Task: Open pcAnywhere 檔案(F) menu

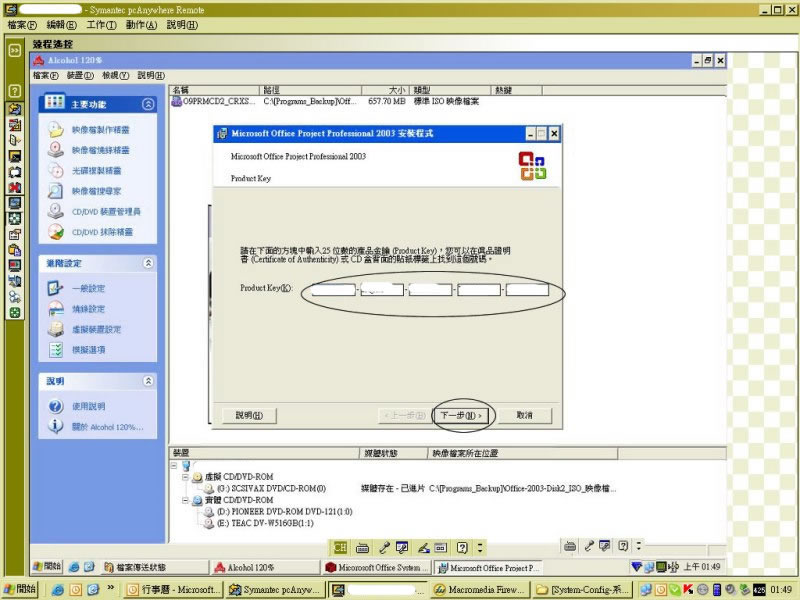Action: coord(22,25)
